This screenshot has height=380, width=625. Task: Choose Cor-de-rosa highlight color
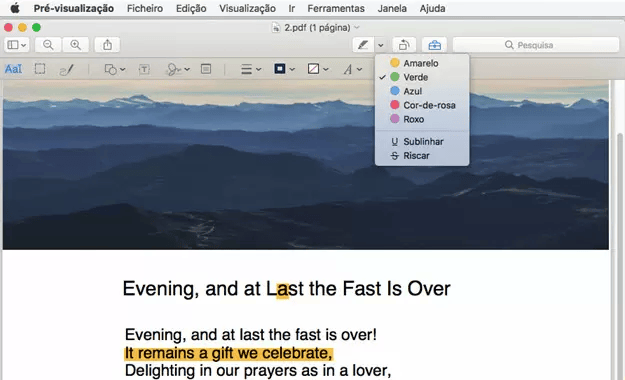[x=422, y=105]
